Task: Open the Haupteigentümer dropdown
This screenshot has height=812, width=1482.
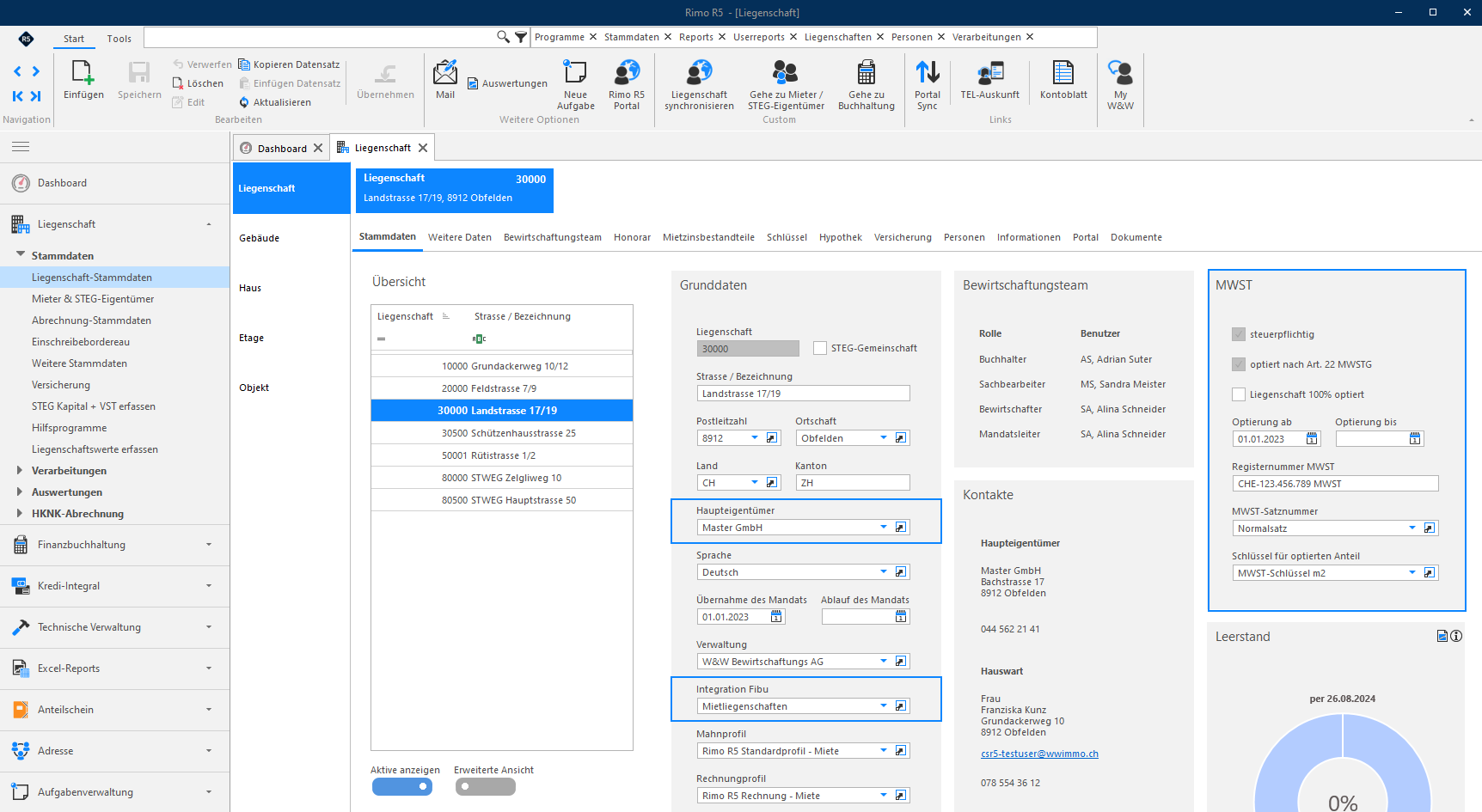Action: click(x=884, y=528)
